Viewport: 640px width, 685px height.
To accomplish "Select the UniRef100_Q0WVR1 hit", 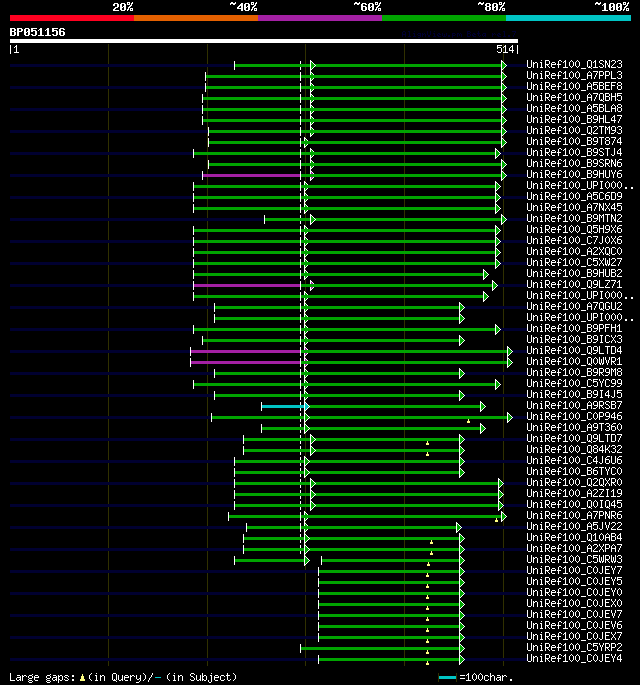I will [574, 361].
